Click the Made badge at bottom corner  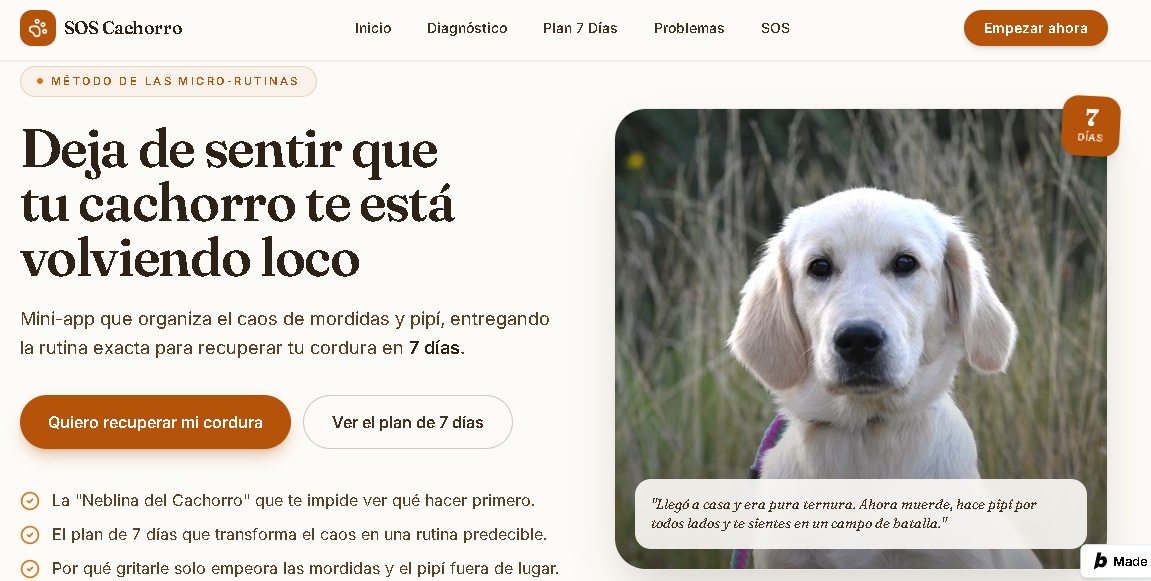coord(1117,562)
